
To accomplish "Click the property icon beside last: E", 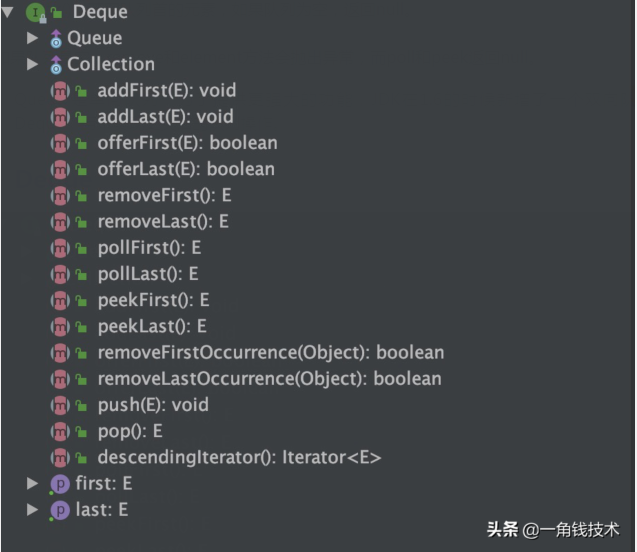I will click(x=59, y=510).
